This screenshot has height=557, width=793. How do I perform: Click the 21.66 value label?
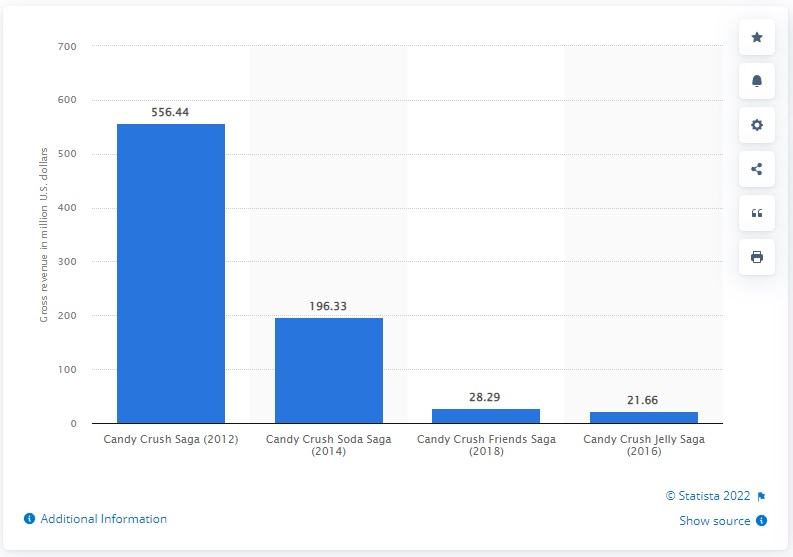tap(642, 400)
